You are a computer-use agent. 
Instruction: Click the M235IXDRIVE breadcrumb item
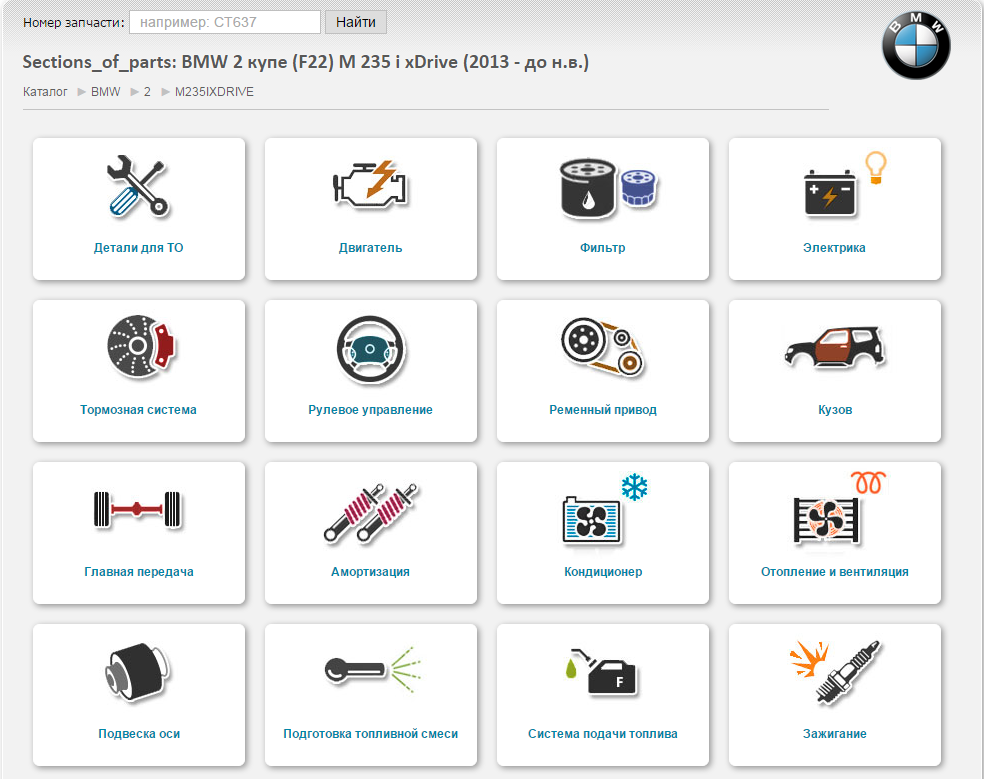click(214, 92)
